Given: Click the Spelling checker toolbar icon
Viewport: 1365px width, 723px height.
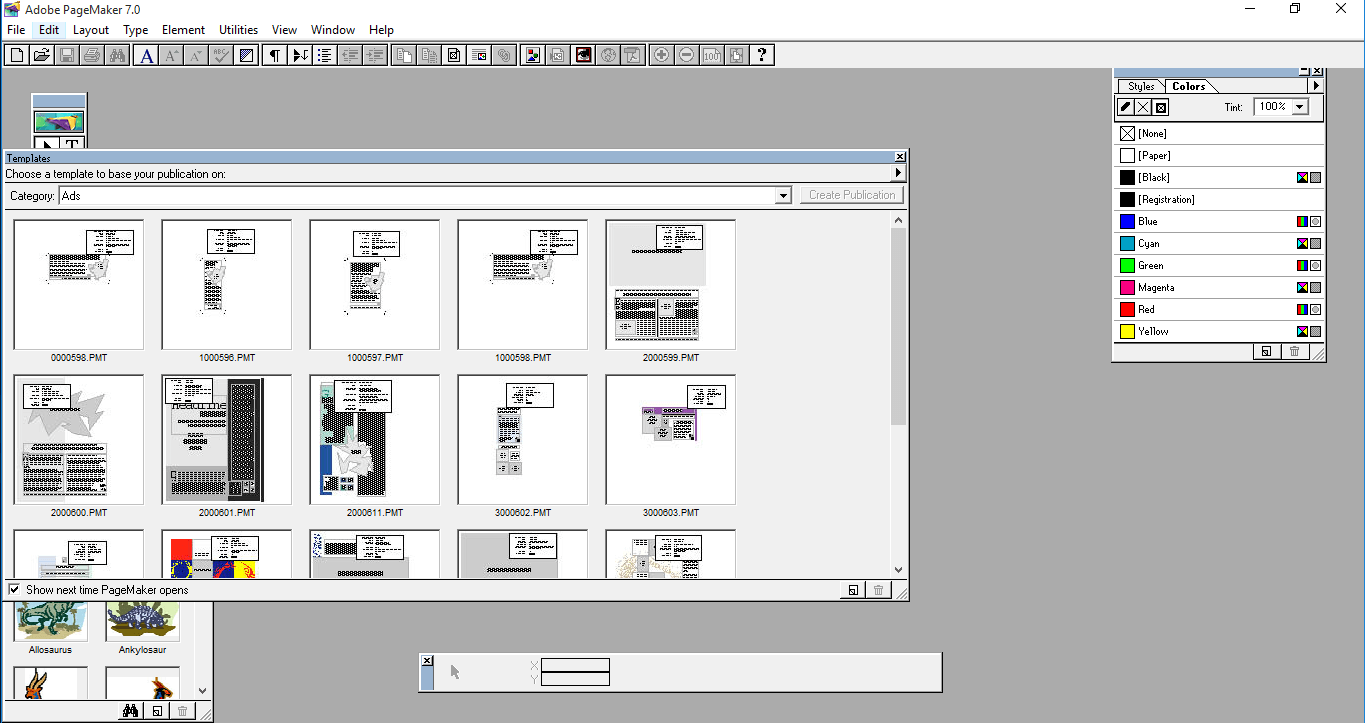Looking at the screenshot, I should click(x=220, y=55).
